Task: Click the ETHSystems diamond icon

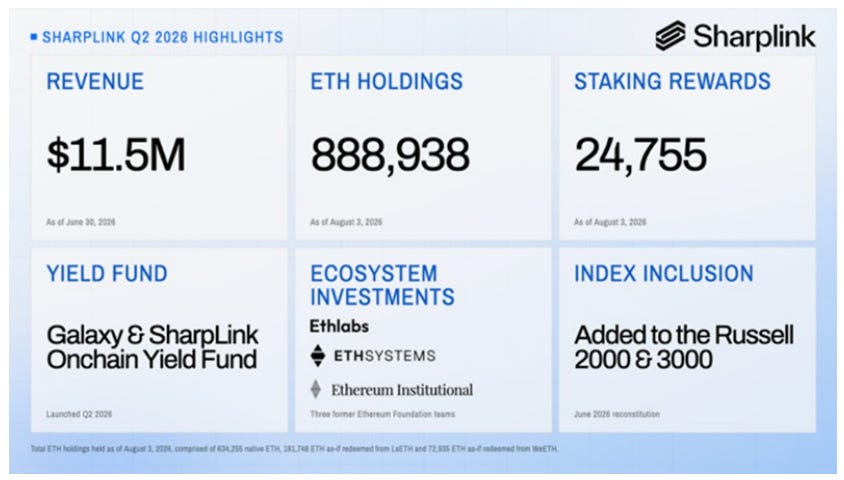Action: click(318, 356)
